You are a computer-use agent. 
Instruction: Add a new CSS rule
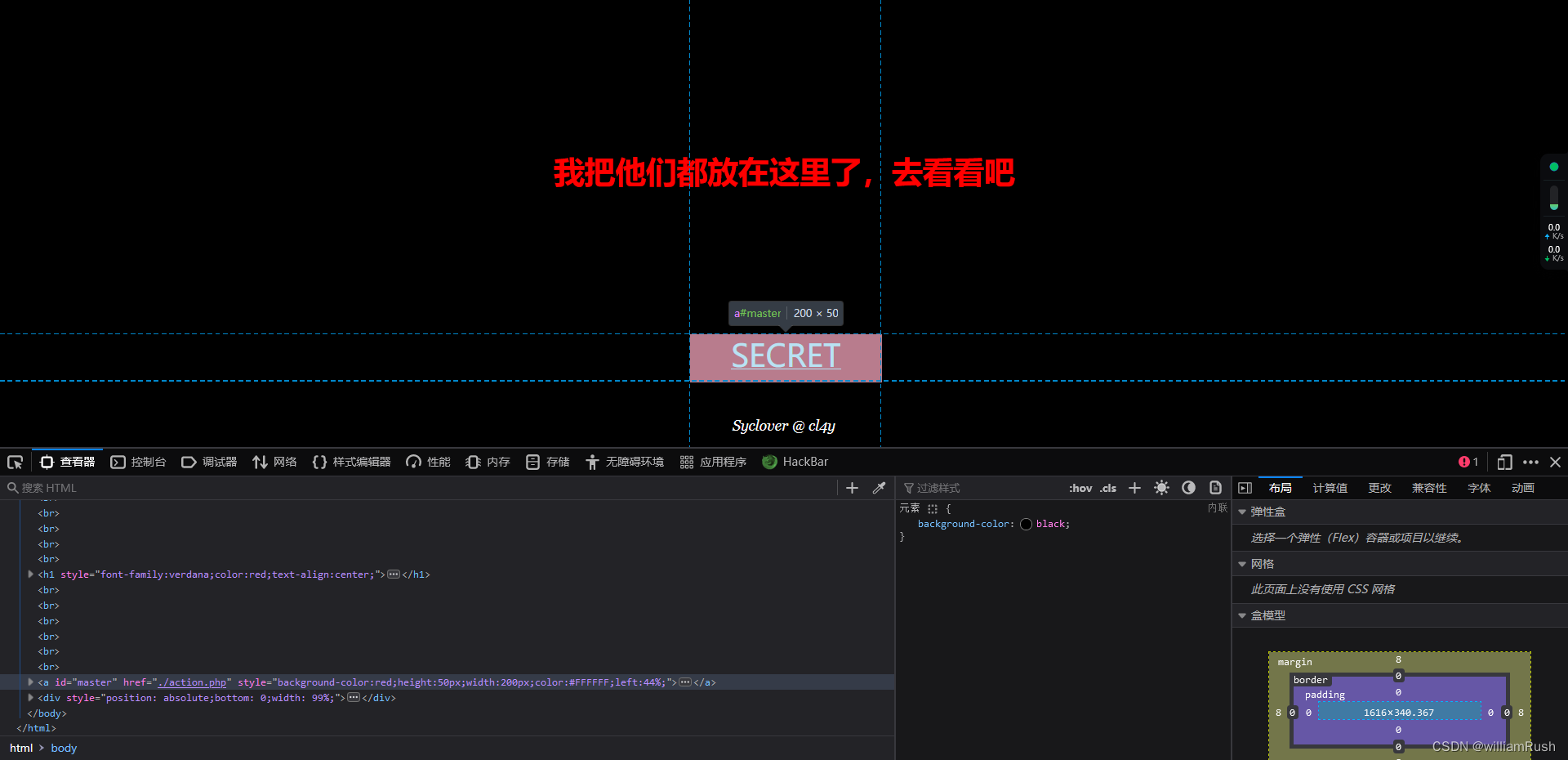tap(1134, 488)
